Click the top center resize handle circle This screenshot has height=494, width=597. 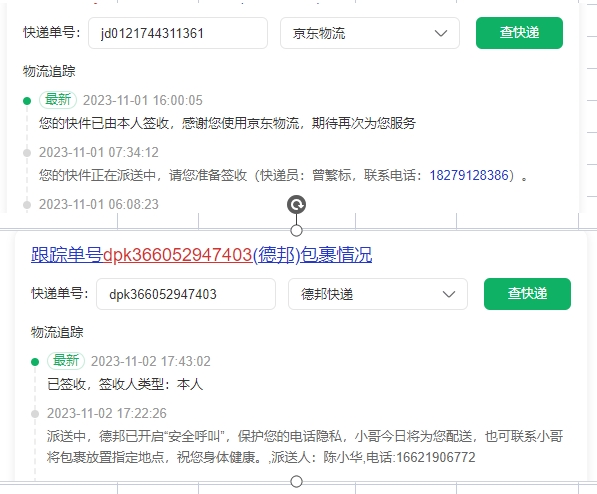(296, 230)
